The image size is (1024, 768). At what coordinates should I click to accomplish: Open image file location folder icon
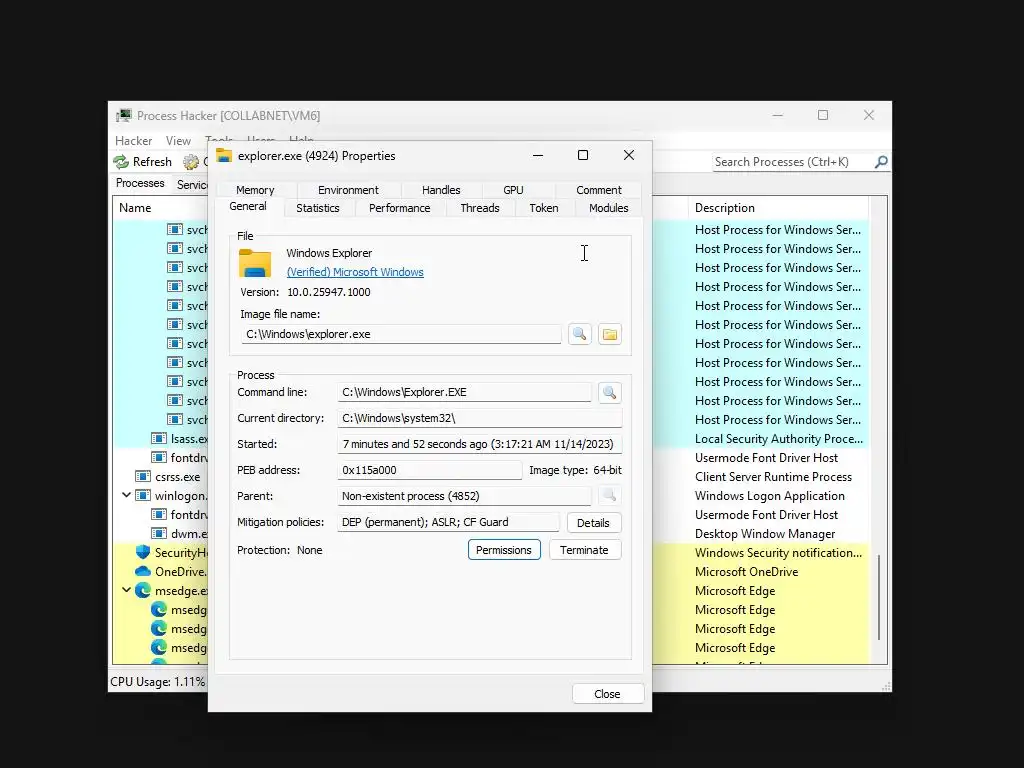(x=609, y=334)
